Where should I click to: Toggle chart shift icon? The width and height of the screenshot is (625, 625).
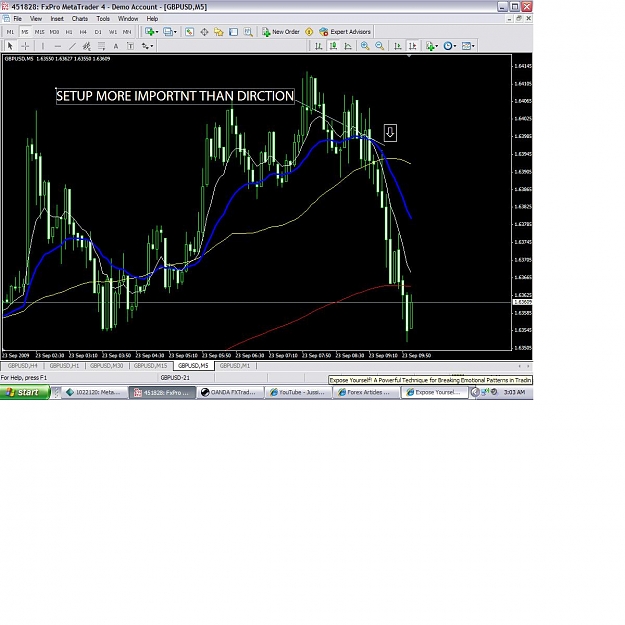click(x=412, y=46)
